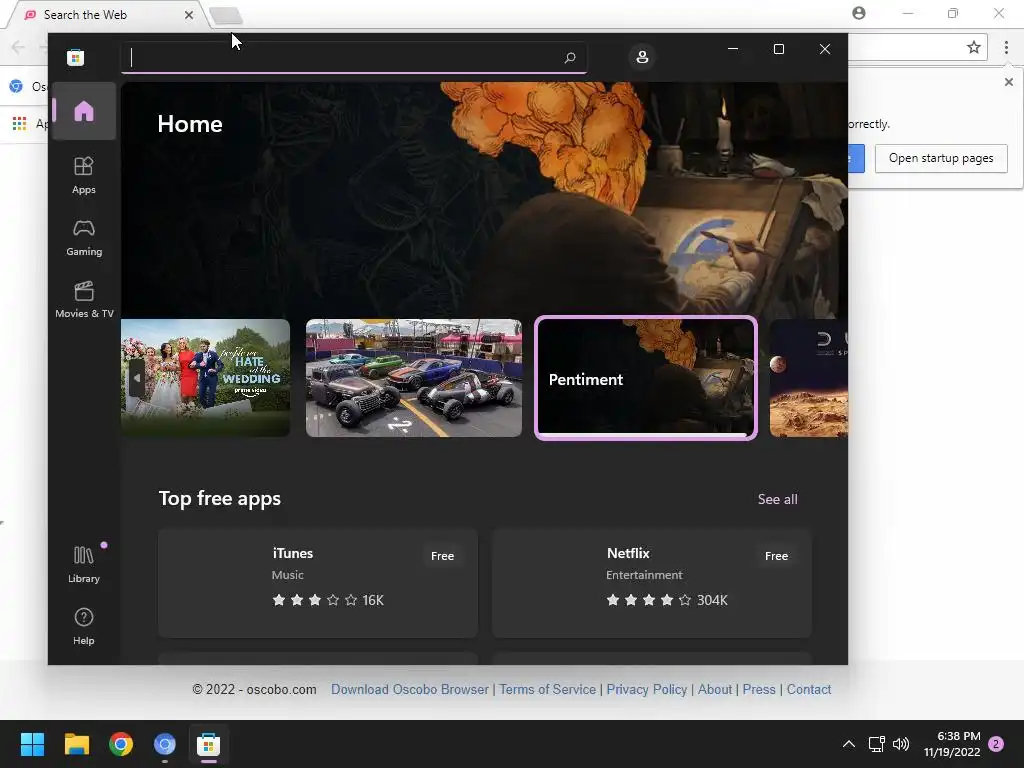1024x768 pixels.
Task: Show previous carousel item with left arrow
Action: 136,377
